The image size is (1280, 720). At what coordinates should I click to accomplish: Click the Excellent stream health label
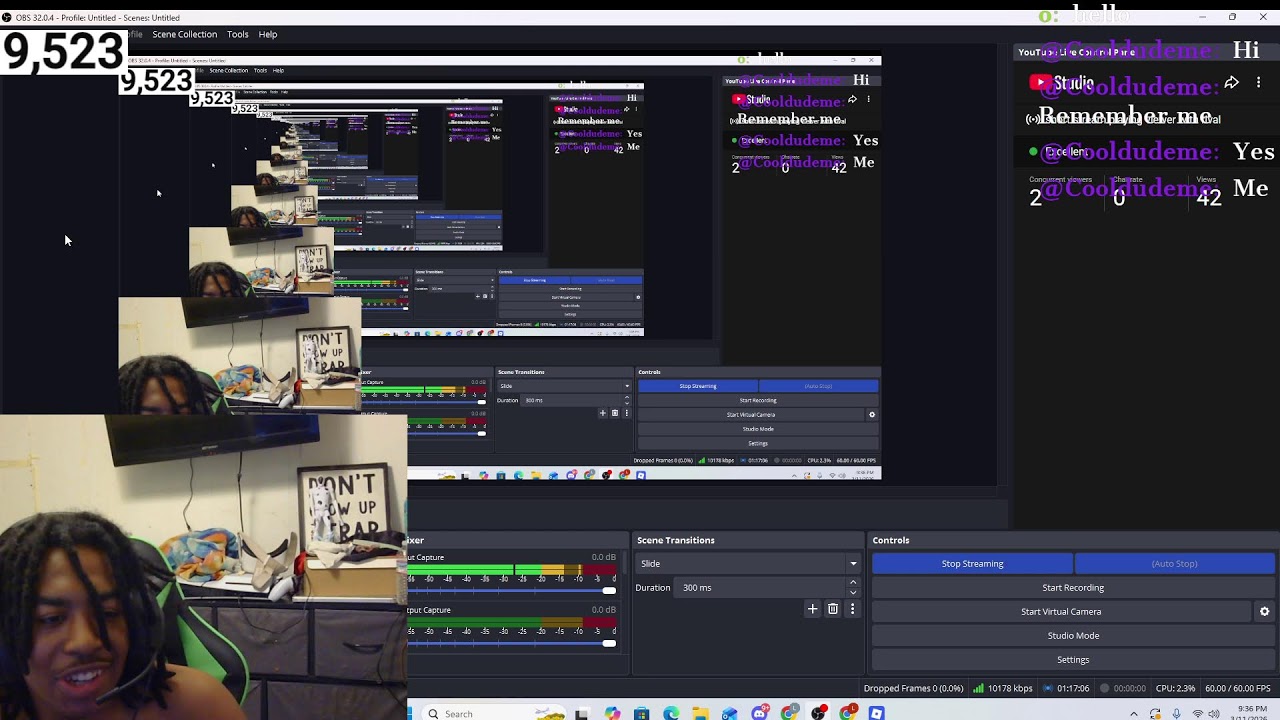coord(1066,152)
